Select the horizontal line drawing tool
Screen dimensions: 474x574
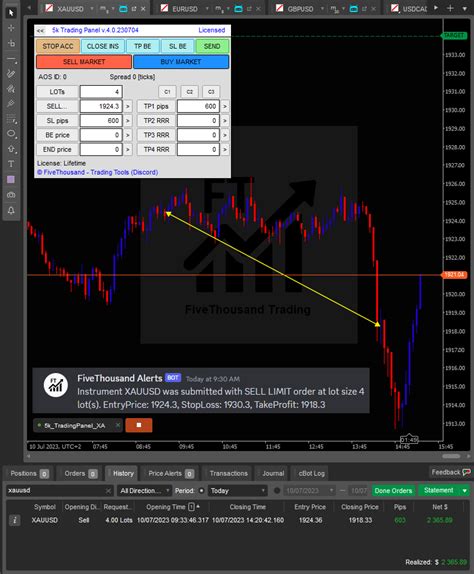11,59
